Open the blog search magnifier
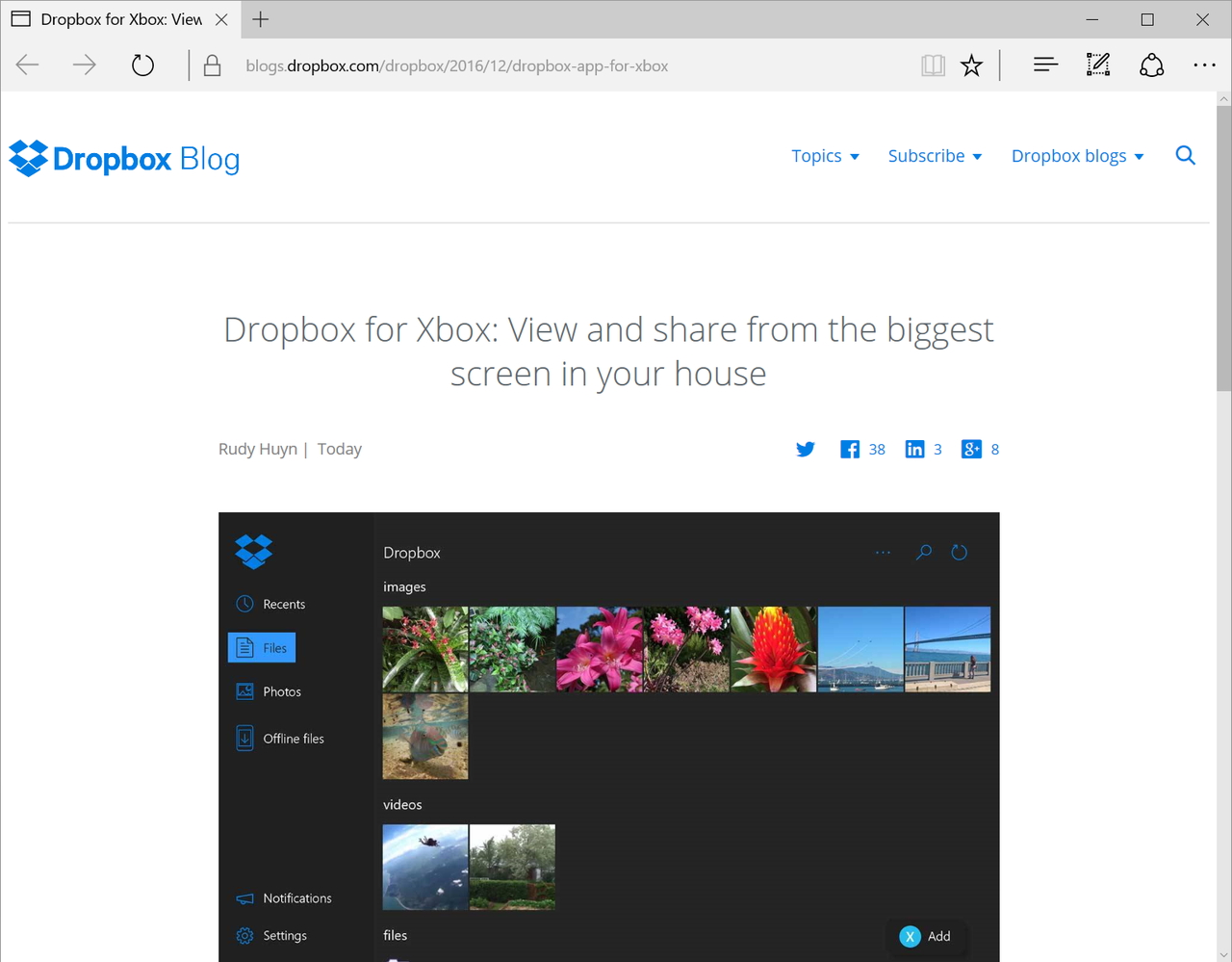 click(x=1185, y=155)
